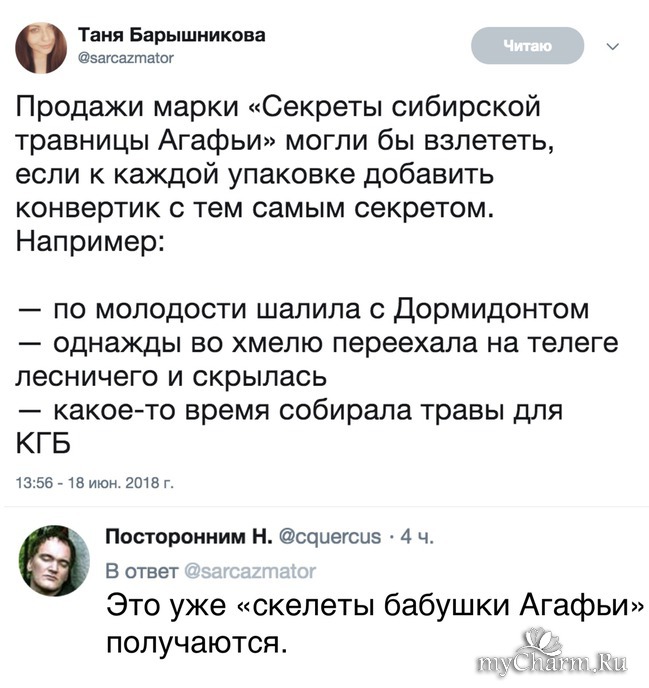Open the Таня Барышникова profile name link
Viewport: 649px width, 688px height.
pyautogui.click(x=173, y=34)
